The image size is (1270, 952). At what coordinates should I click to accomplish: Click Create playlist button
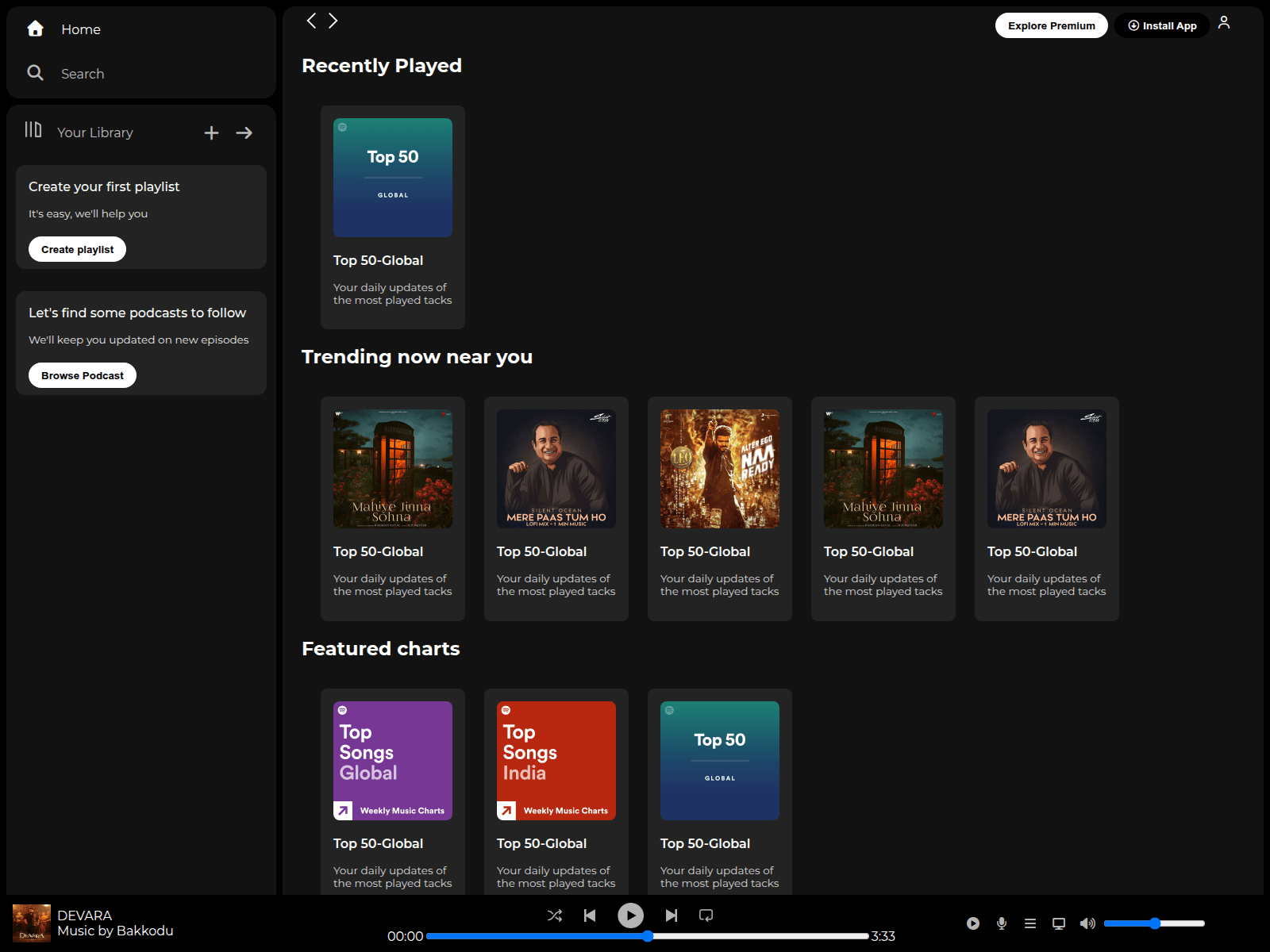click(x=78, y=249)
